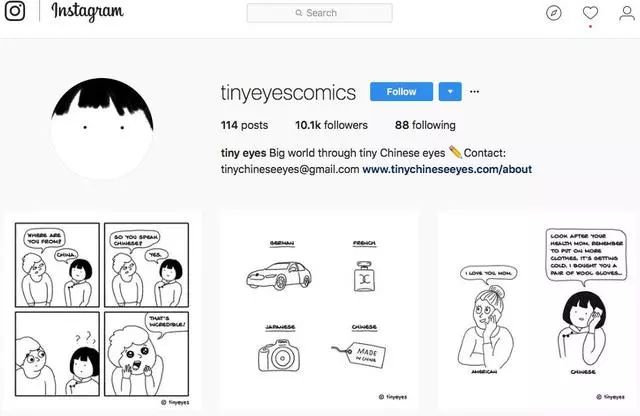Viewport: 640px width, 416px height.
Task: Click the tinyeyescomics username heading
Action: [288, 93]
